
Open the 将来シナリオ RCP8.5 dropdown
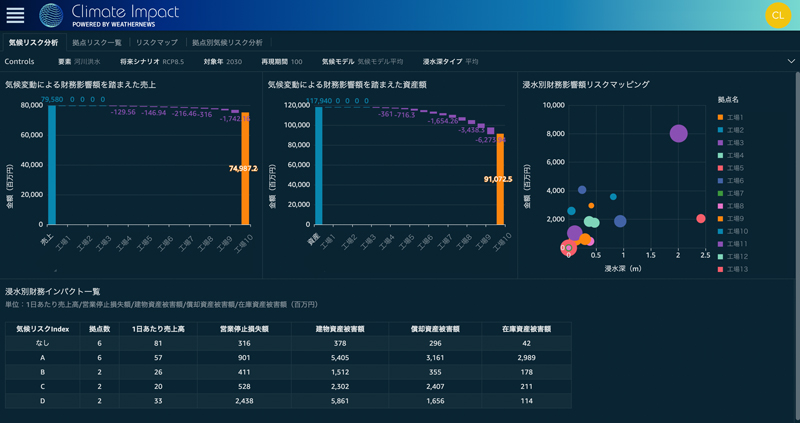coord(152,61)
